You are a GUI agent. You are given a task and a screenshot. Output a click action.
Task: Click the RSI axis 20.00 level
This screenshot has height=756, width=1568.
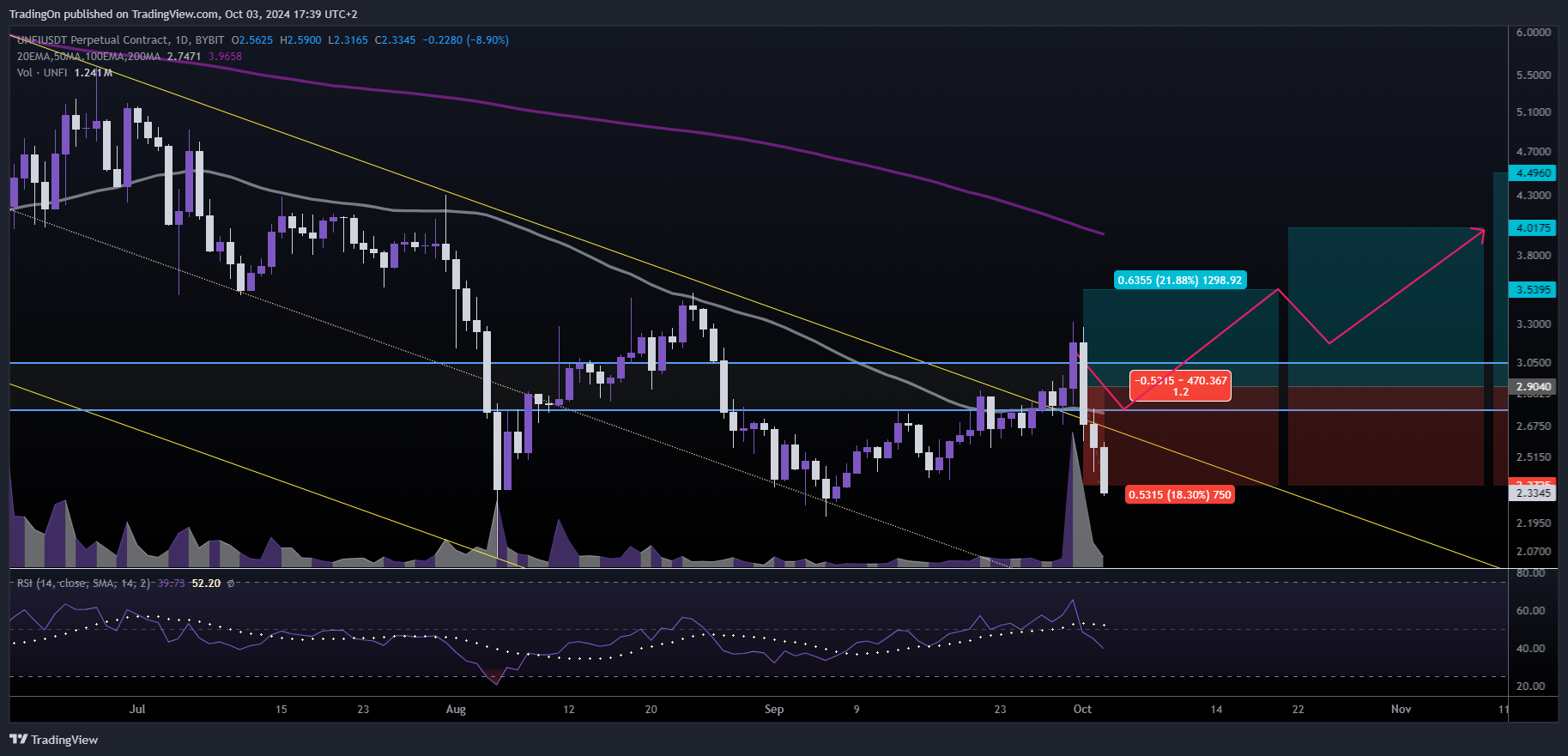pyautogui.click(x=1530, y=686)
